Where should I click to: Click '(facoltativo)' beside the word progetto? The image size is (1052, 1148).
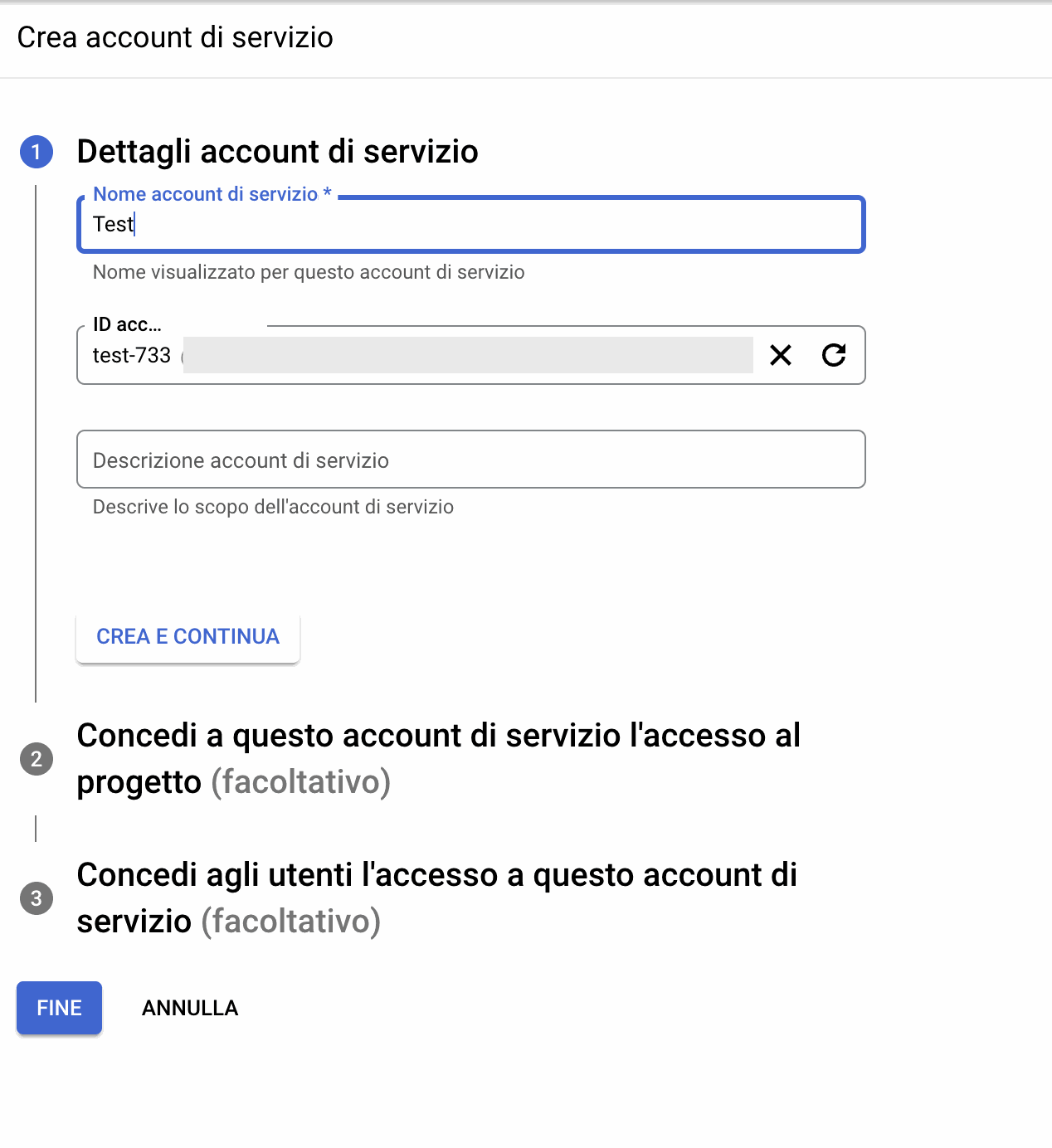[300, 782]
